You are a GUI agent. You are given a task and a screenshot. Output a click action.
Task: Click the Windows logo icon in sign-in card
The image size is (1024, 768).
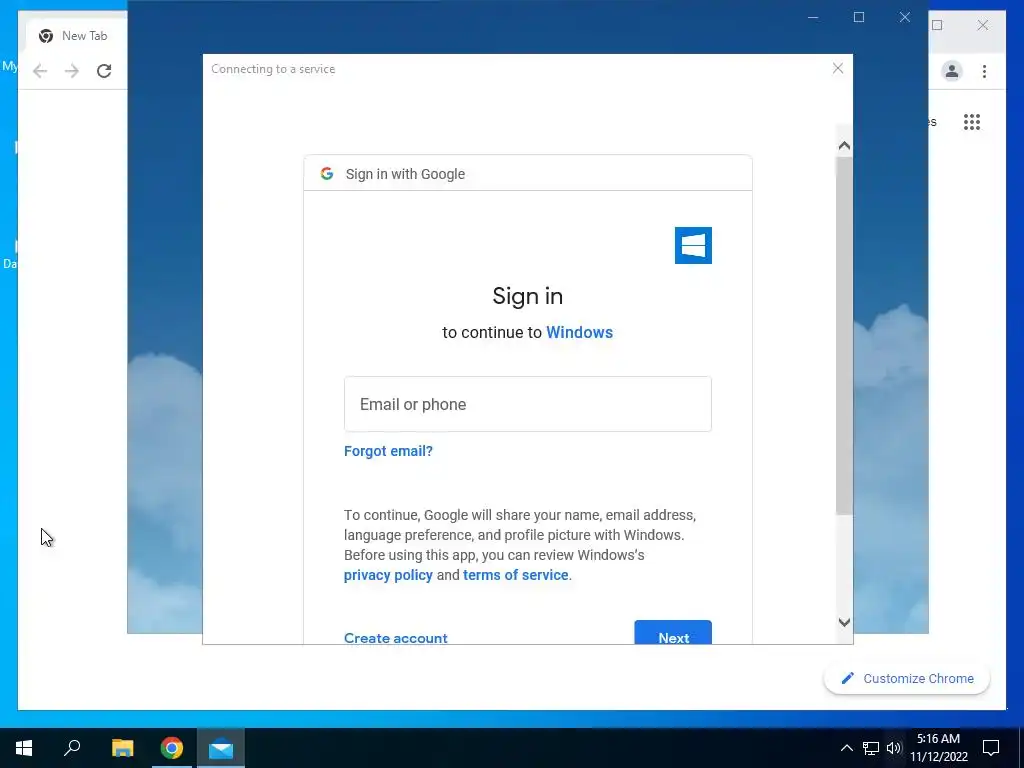click(693, 246)
